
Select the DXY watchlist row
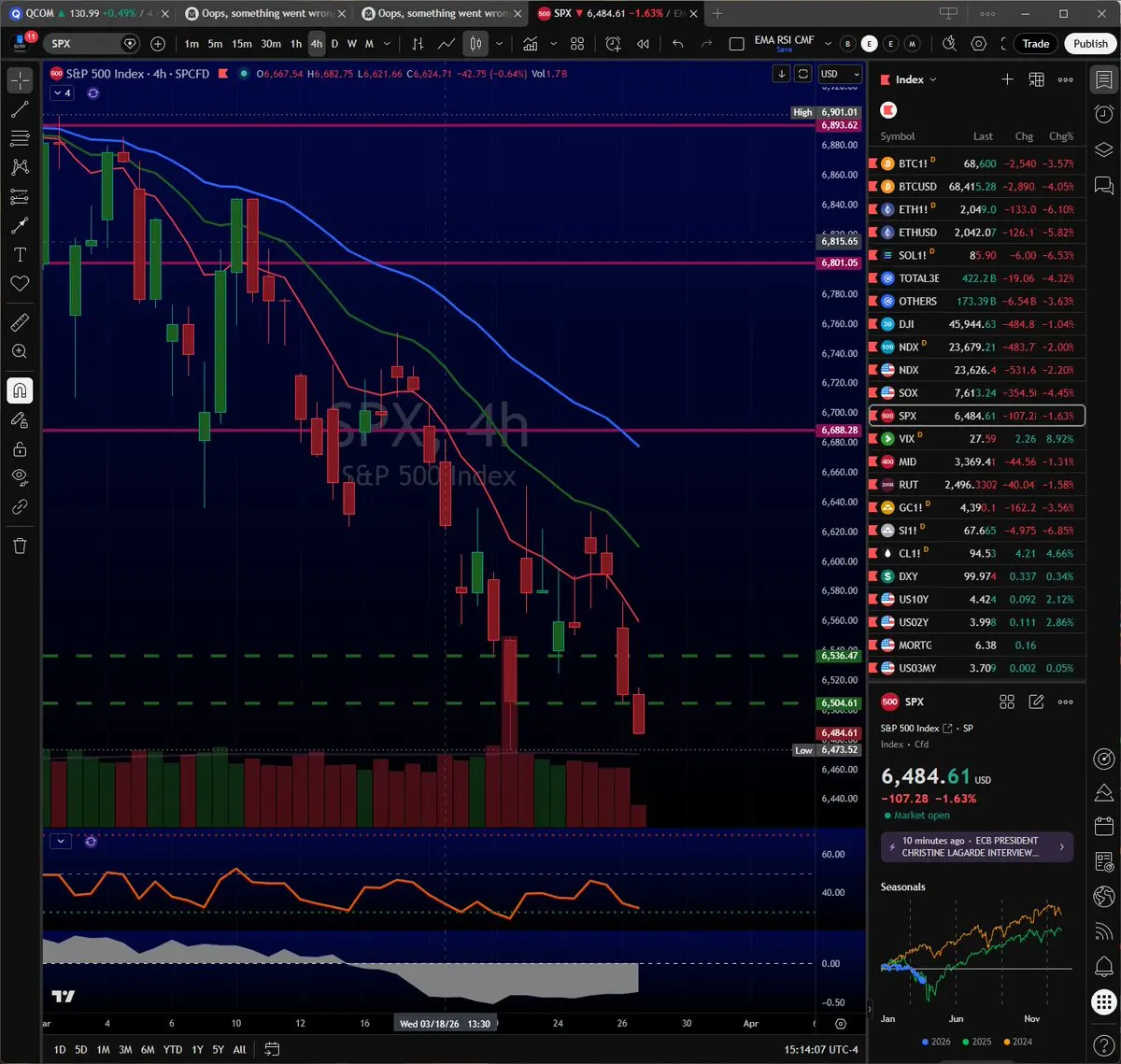[x=977, y=576]
